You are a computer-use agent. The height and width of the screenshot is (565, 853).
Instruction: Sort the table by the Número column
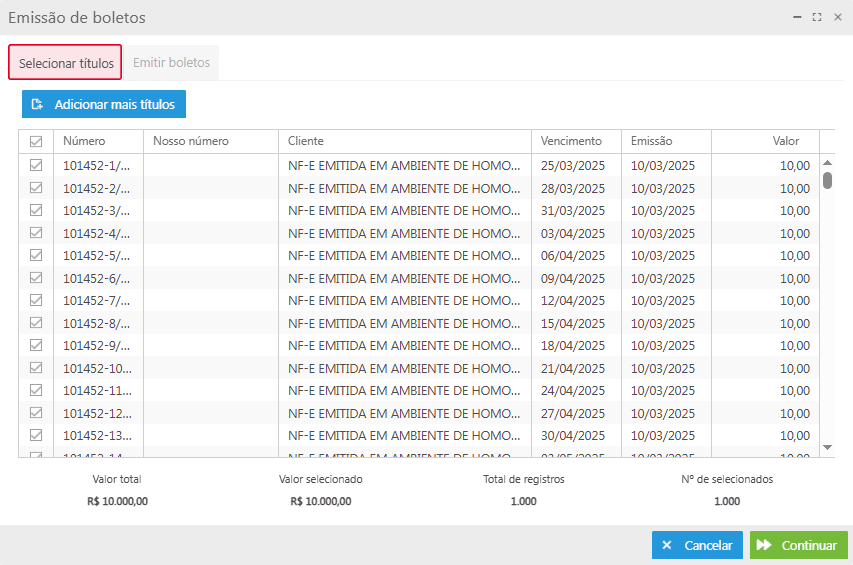pos(84,141)
